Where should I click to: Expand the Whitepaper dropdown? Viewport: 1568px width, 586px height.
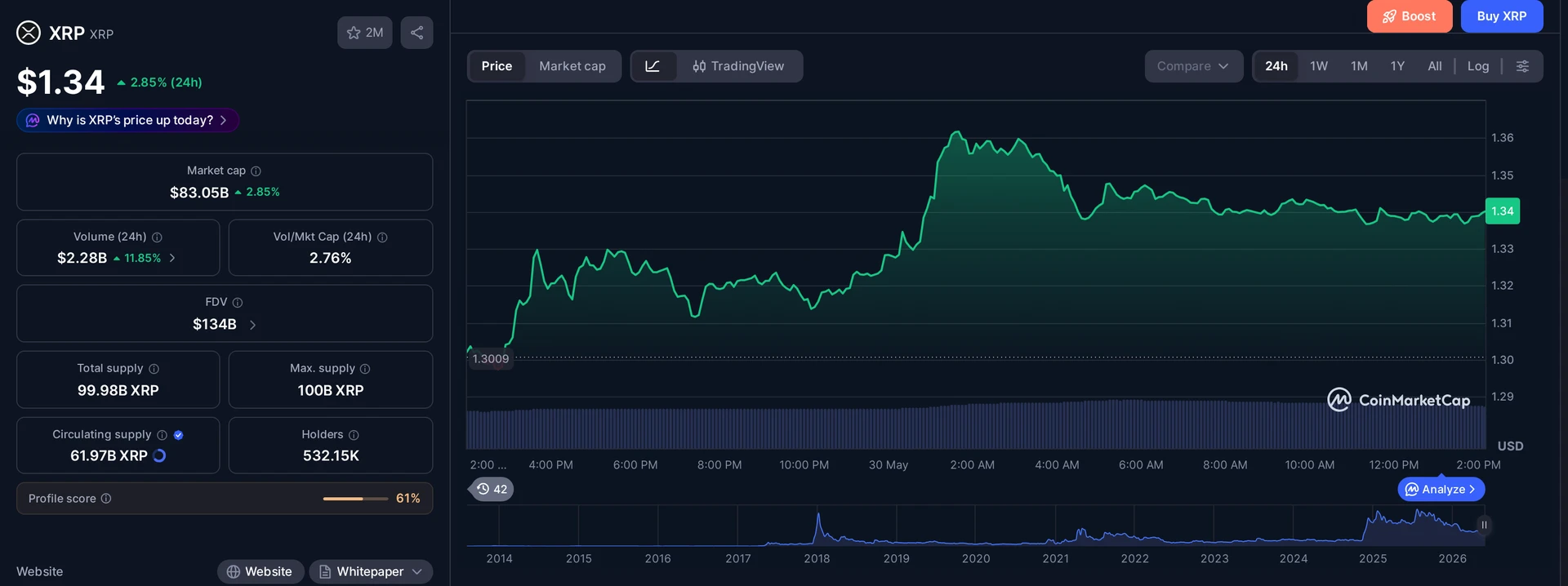371,571
